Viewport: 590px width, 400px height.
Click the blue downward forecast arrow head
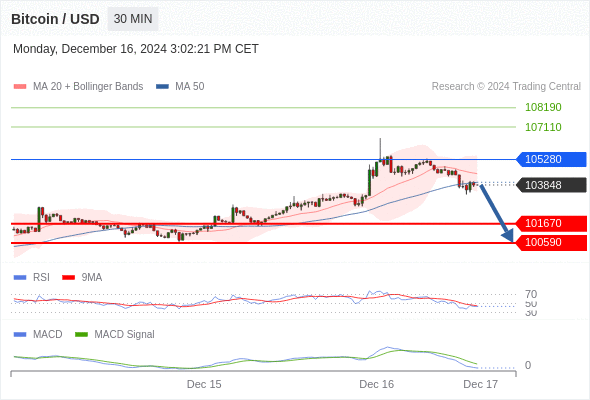pyautogui.click(x=508, y=236)
